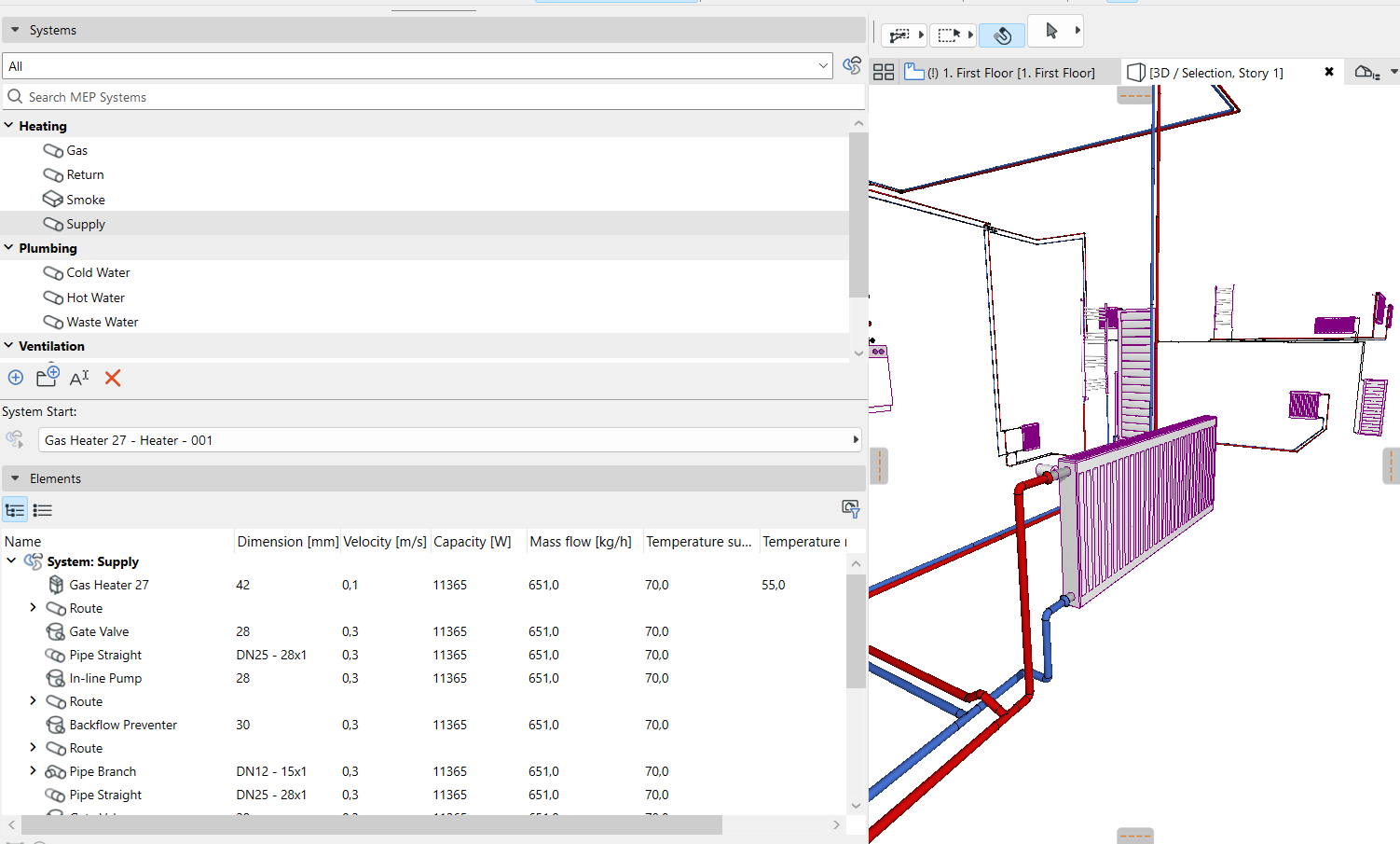Click the add new system plus icon
The image size is (1400, 844).
(x=16, y=378)
